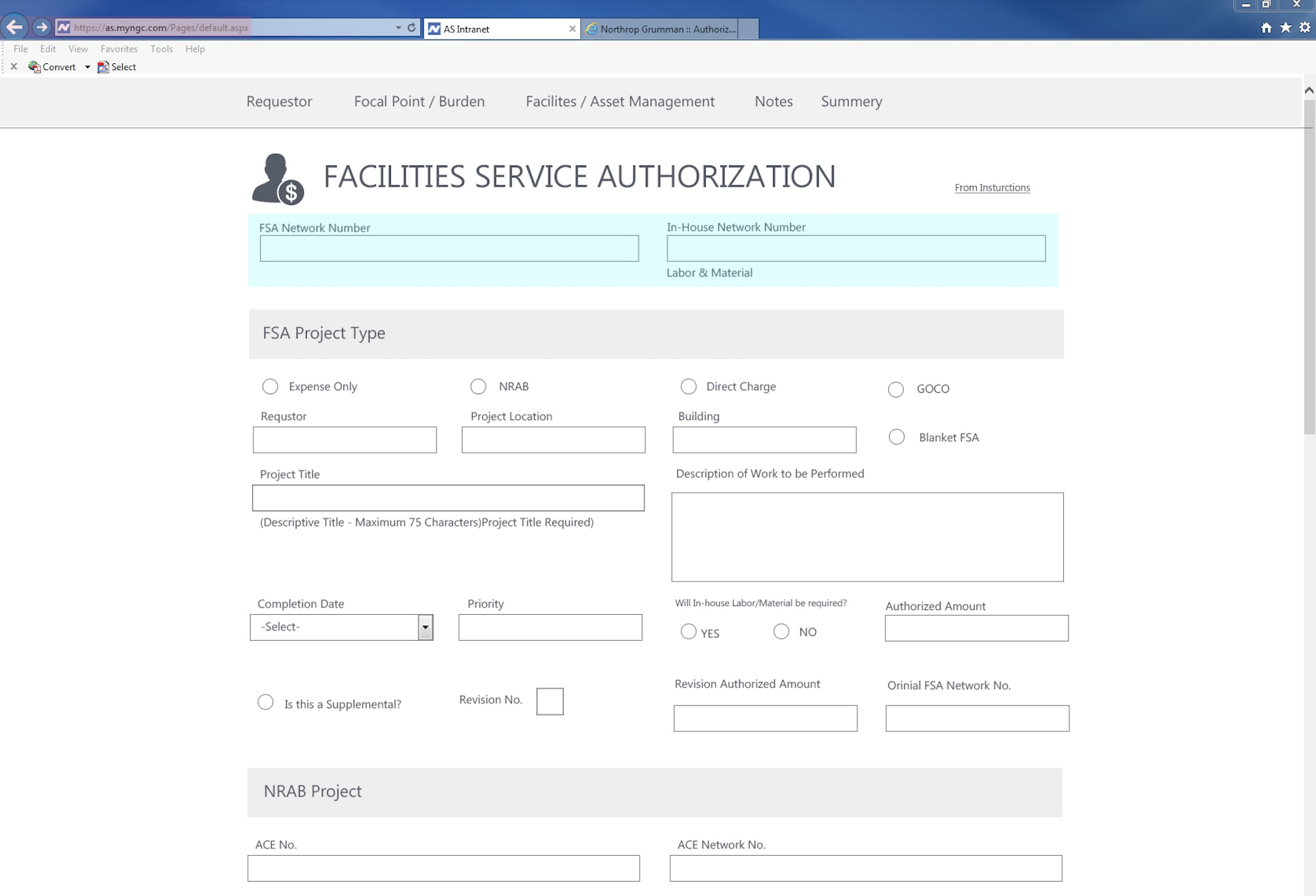Screen dimensions: 1316x896
Task: Click the browser Forward arrow button
Action: 42,27
